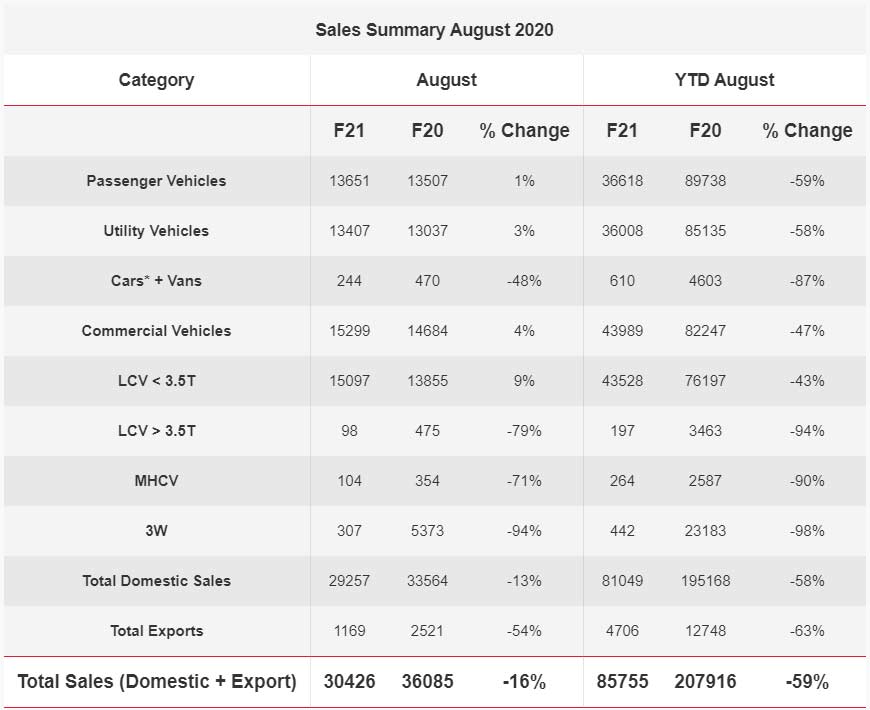
Task: Select the Utility Vehicles row label
Action: point(156,231)
